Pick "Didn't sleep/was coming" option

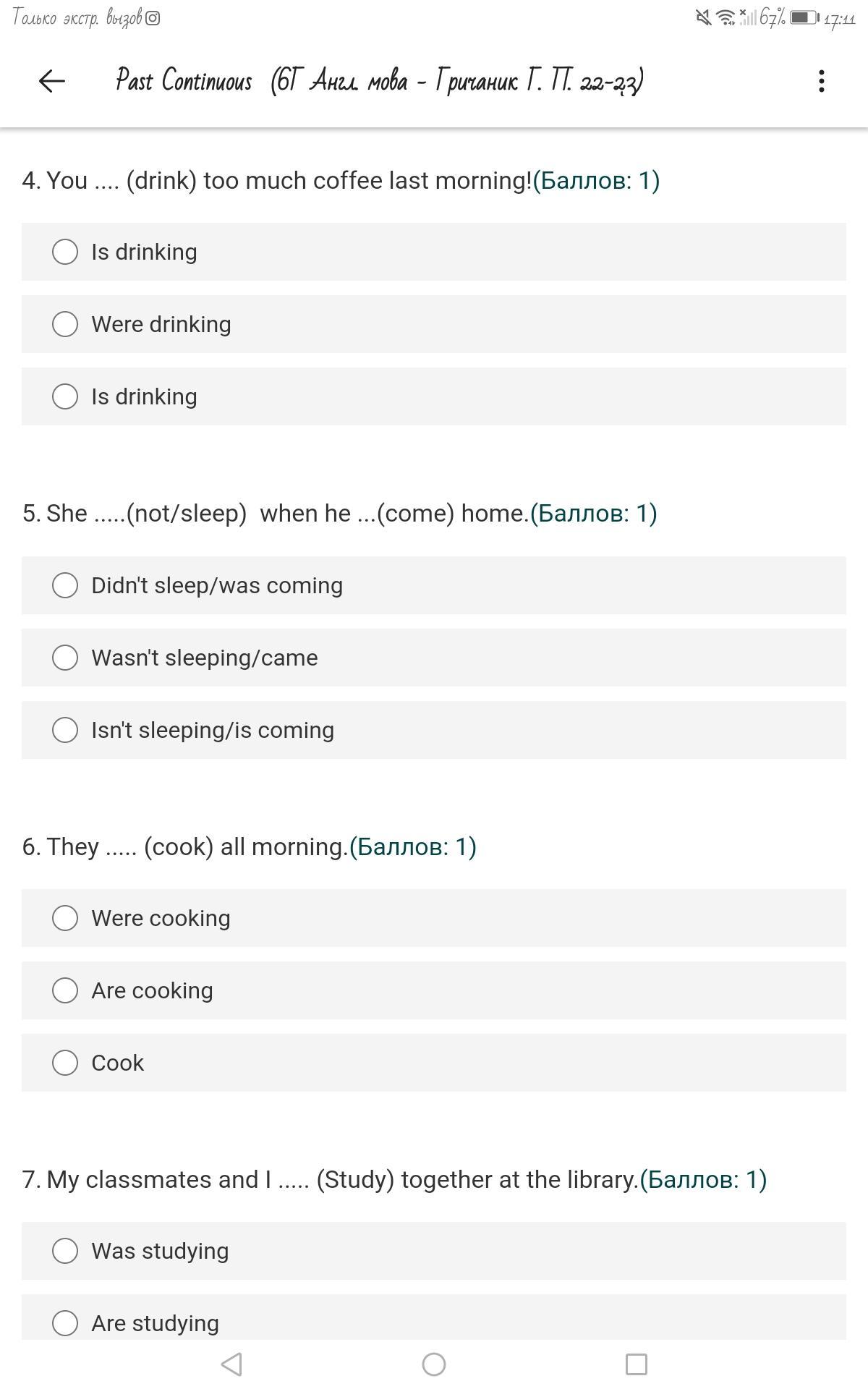tap(65, 585)
